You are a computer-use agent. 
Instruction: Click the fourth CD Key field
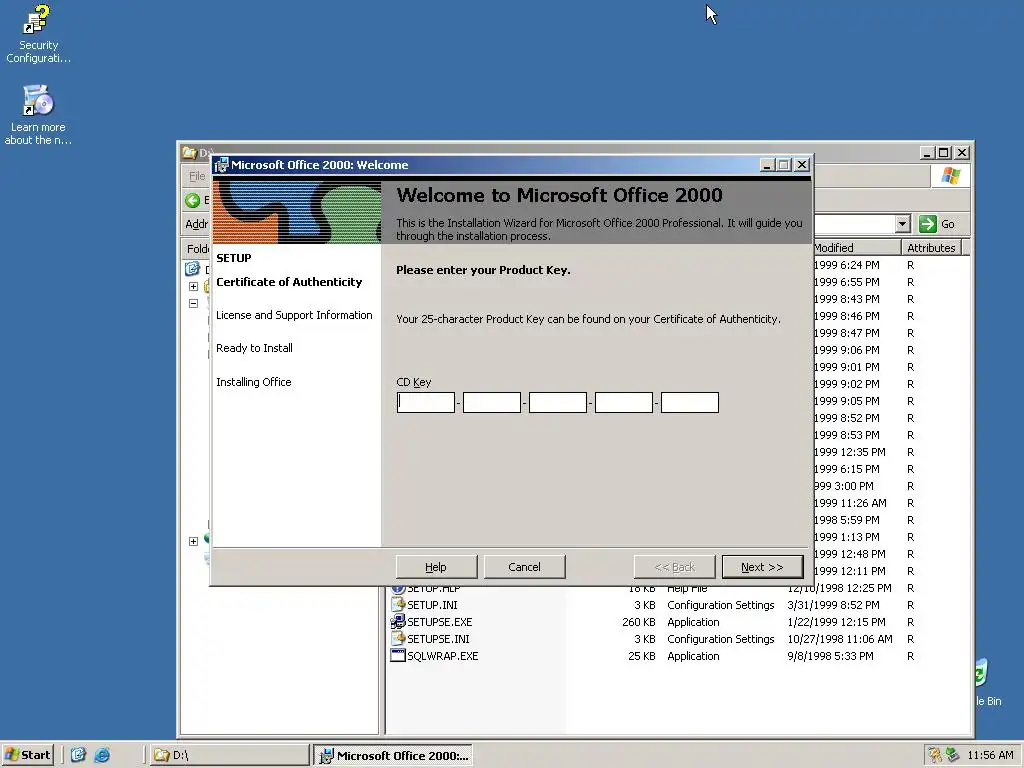(x=624, y=402)
